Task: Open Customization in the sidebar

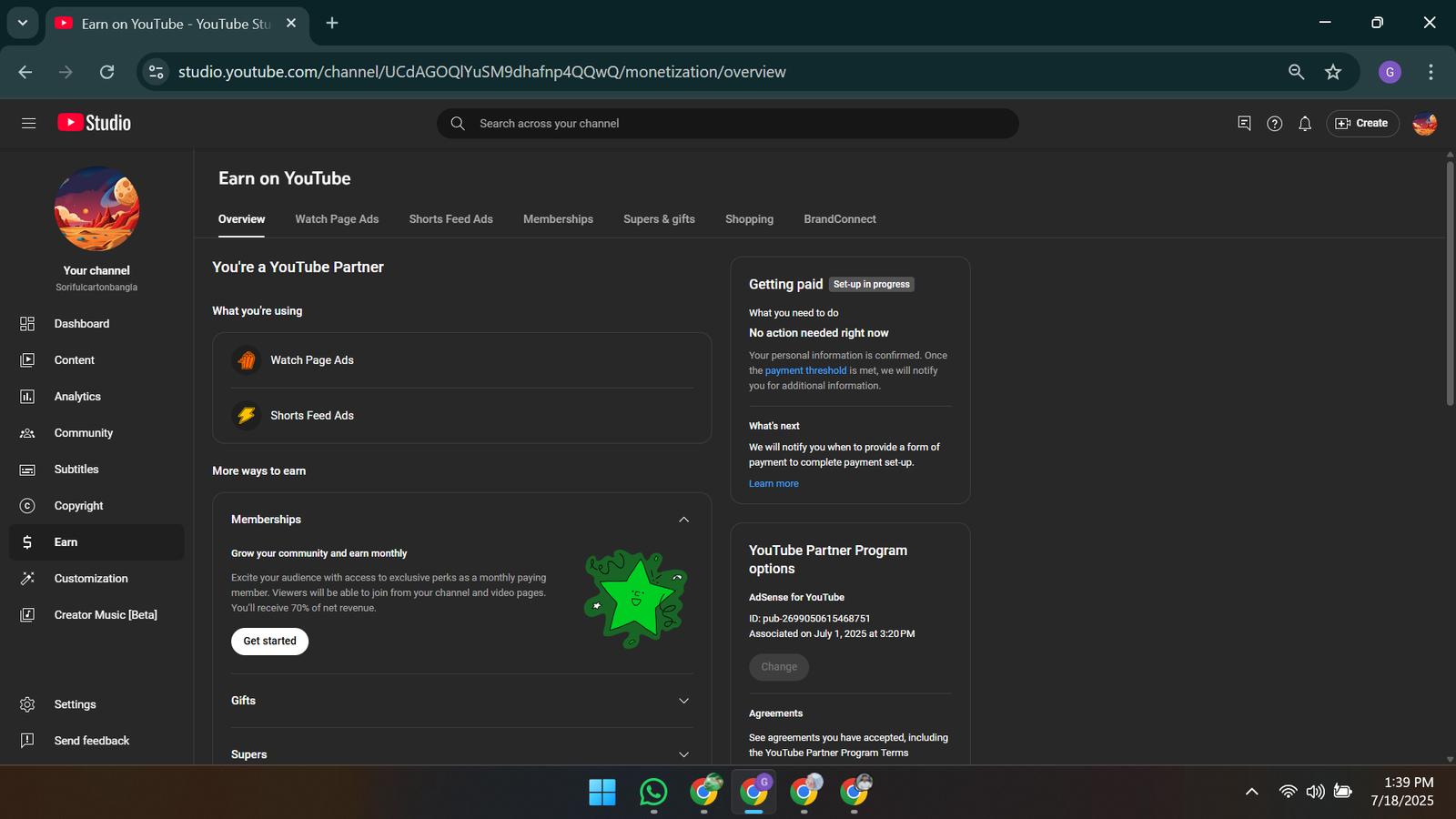Action: tap(96, 579)
